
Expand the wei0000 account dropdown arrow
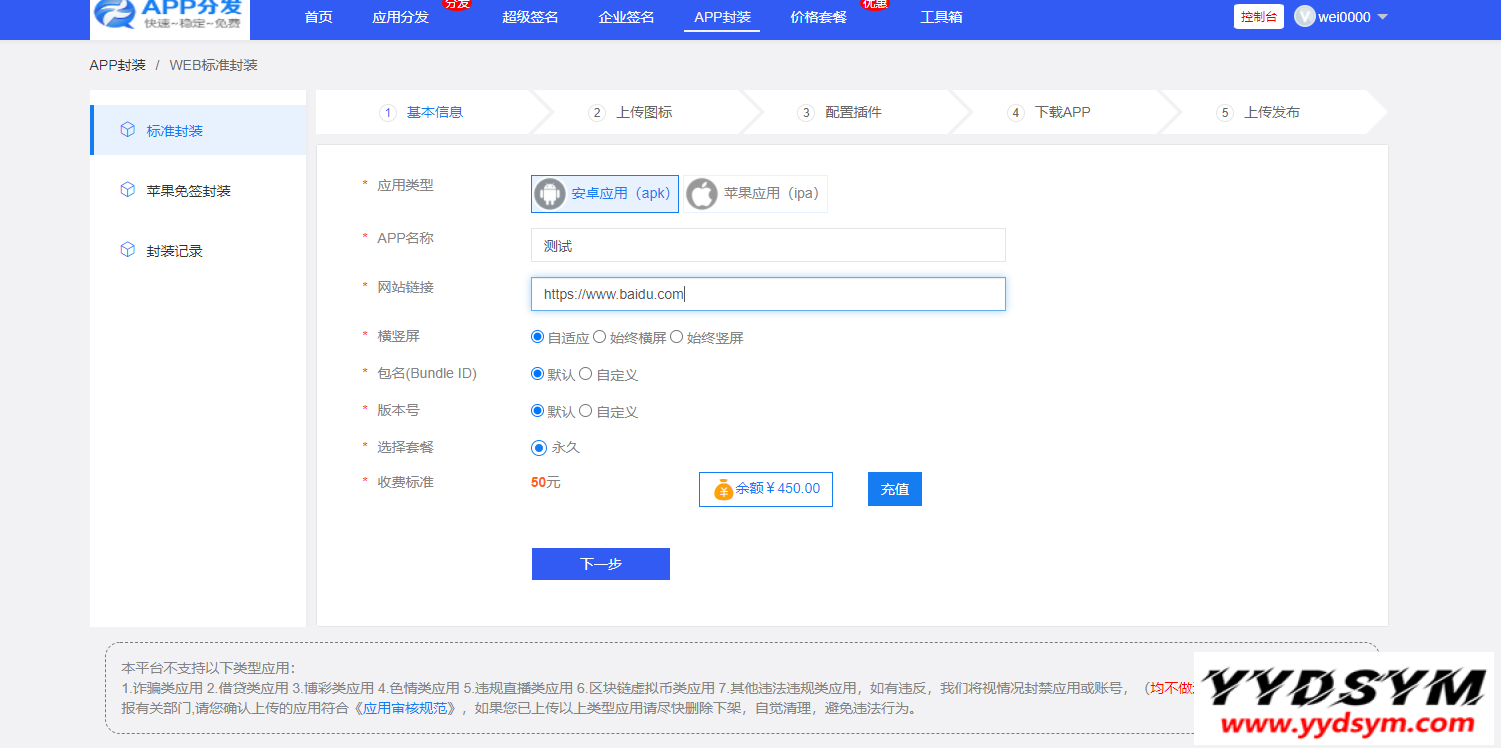coord(1383,17)
